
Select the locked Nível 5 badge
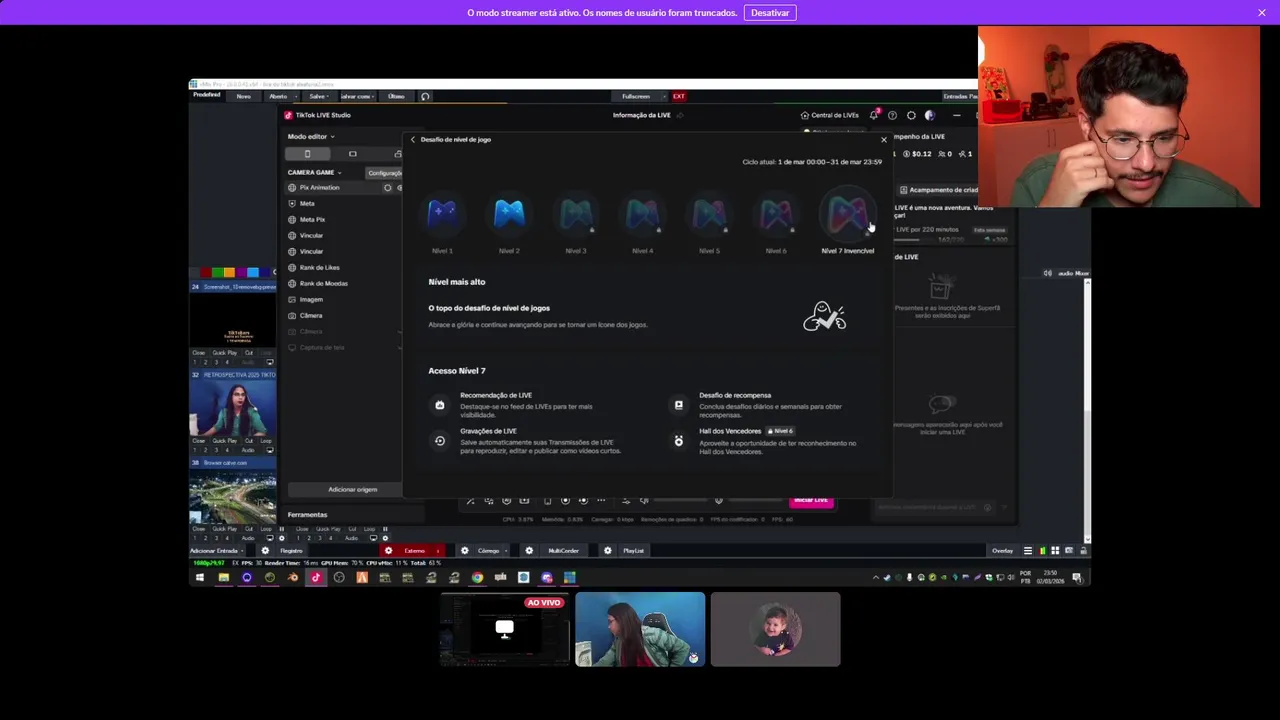(709, 213)
